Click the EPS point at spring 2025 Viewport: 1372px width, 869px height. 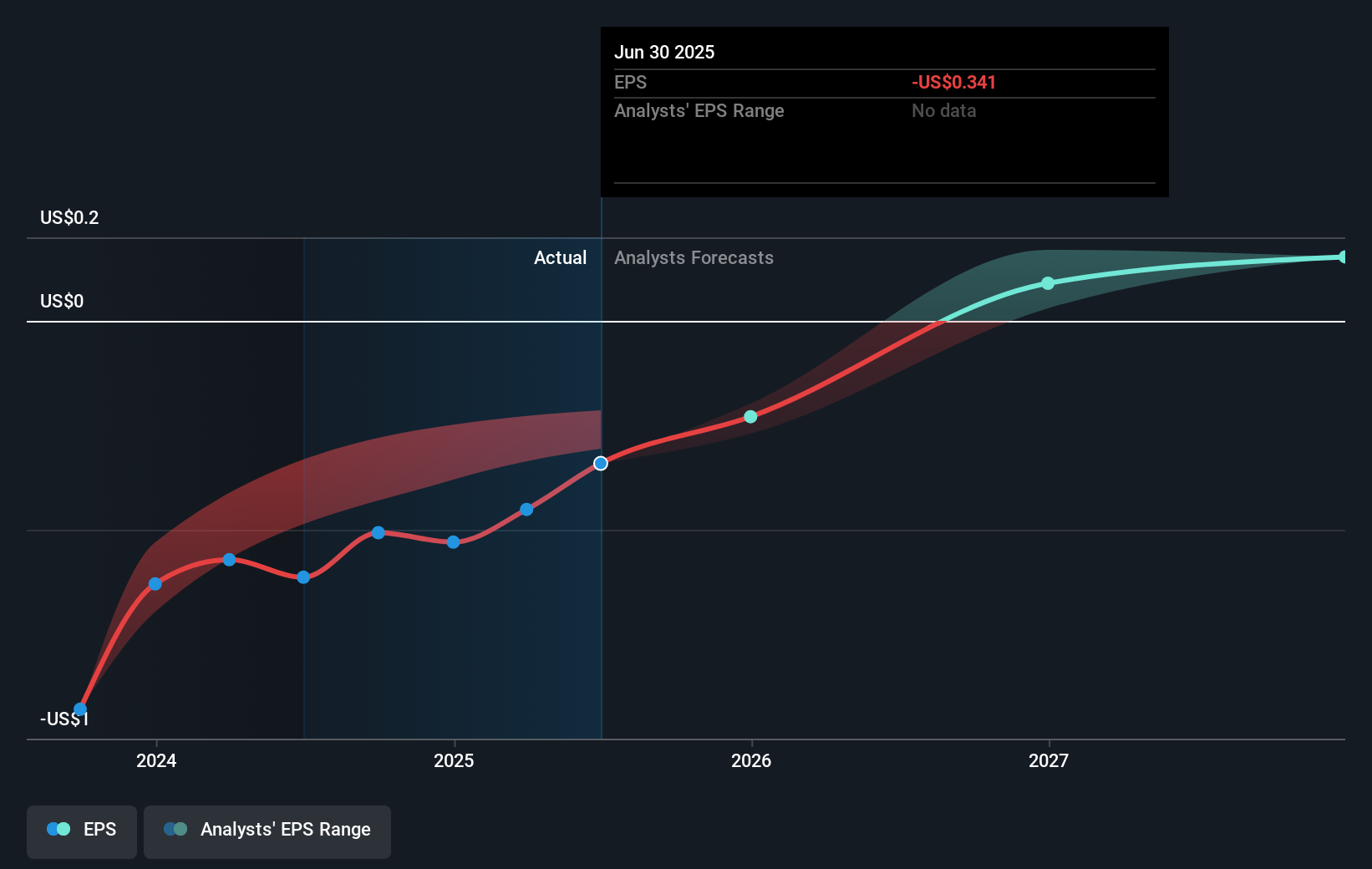click(x=526, y=510)
